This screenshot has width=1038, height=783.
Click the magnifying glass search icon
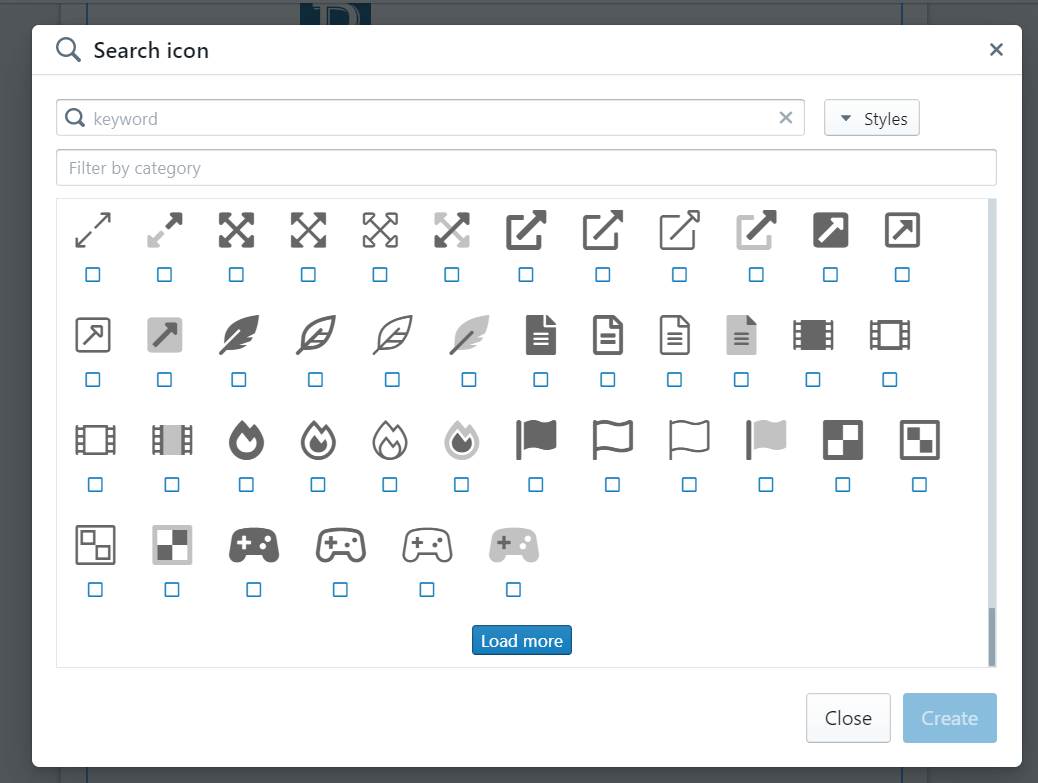pos(67,48)
